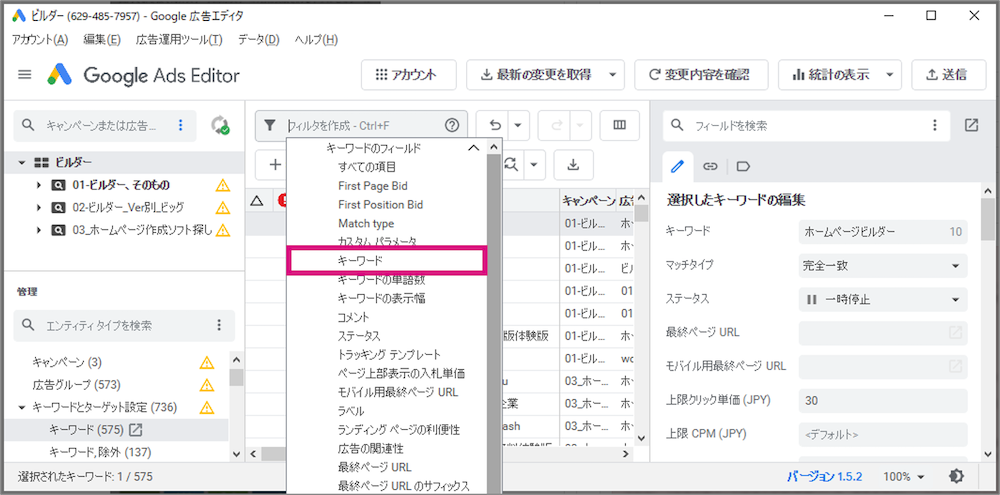The height and width of the screenshot is (495, 1000).
Task: Click mobile final URL open-link icon
Action: [x=955, y=366]
